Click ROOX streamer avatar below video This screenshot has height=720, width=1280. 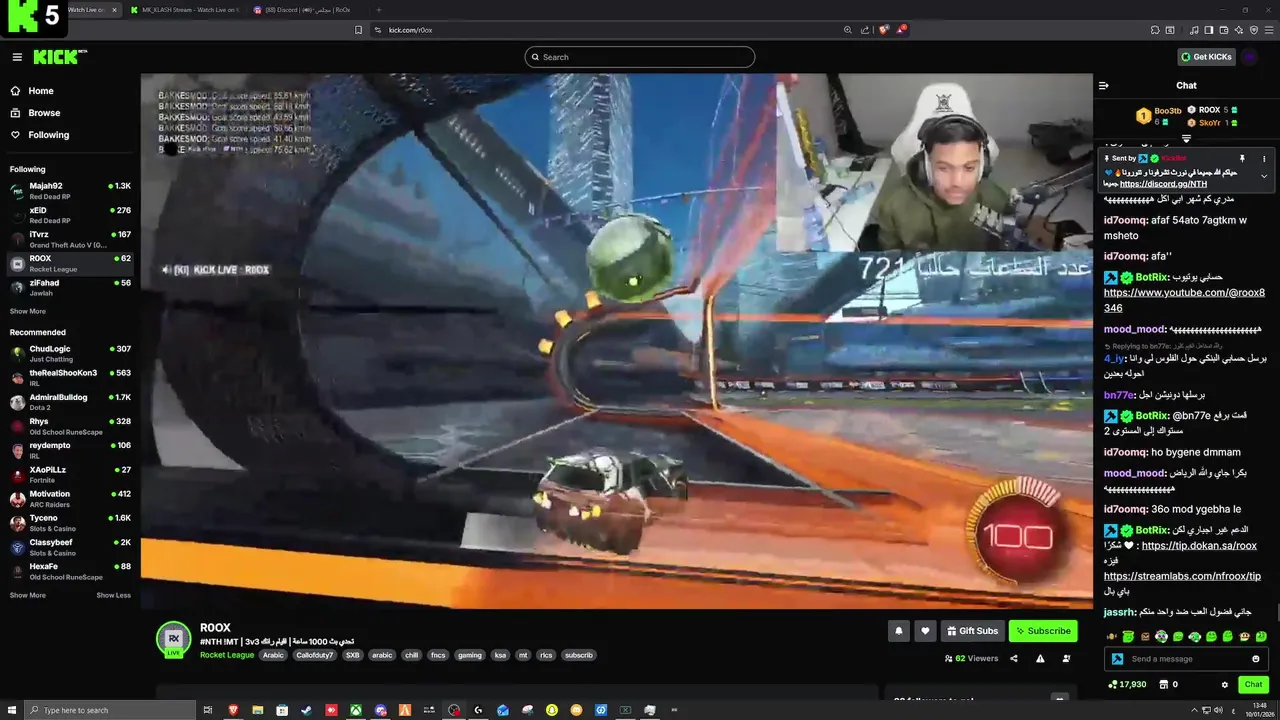click(173, 639)
